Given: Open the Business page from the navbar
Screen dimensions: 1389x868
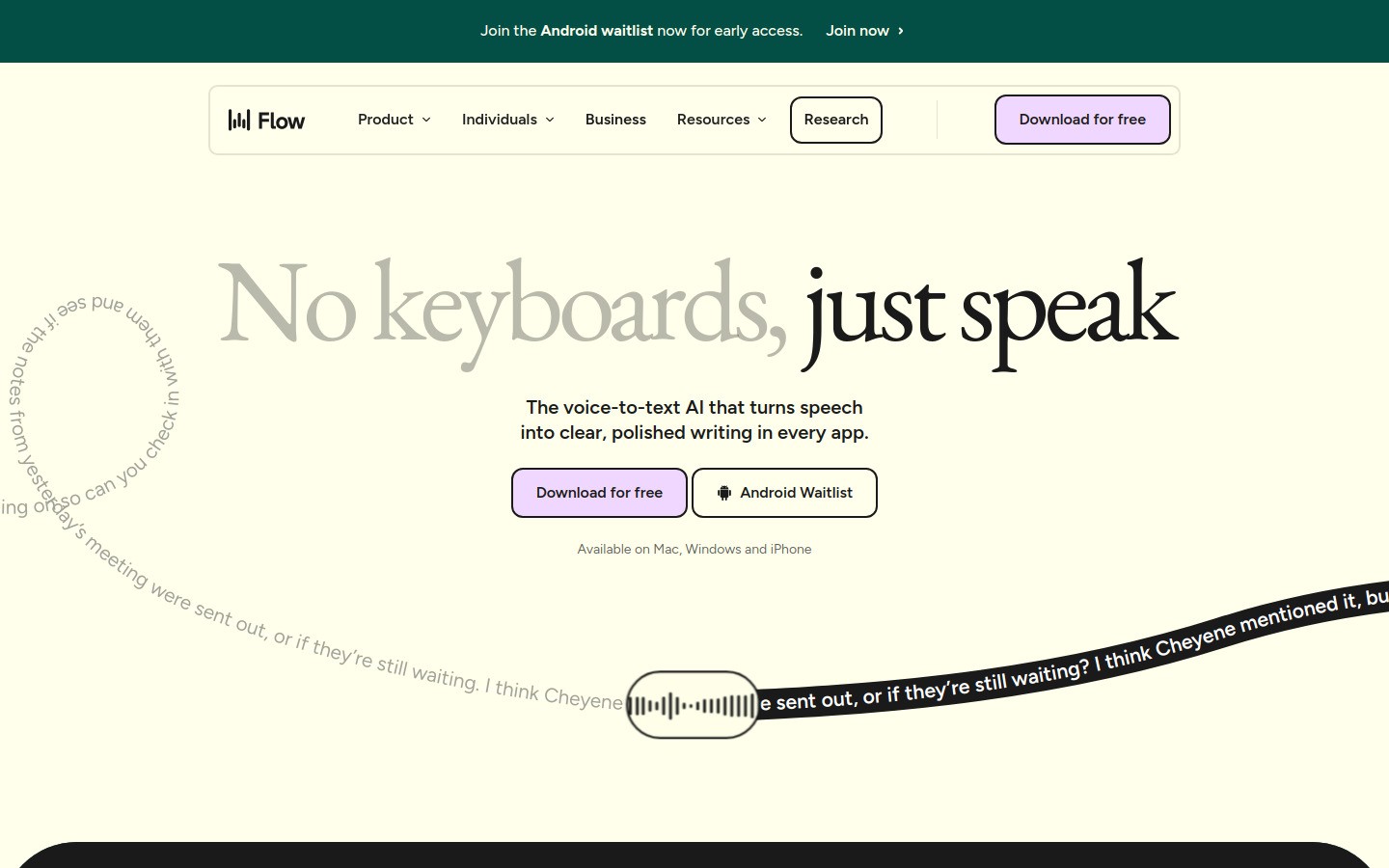Looking at the screenshot, I should pos(615,120).
